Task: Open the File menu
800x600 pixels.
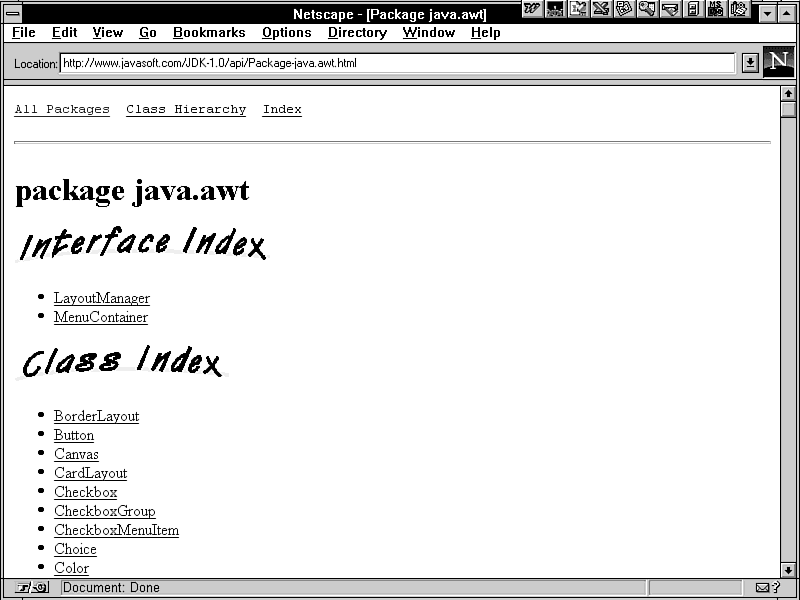Action: point(24,33)
